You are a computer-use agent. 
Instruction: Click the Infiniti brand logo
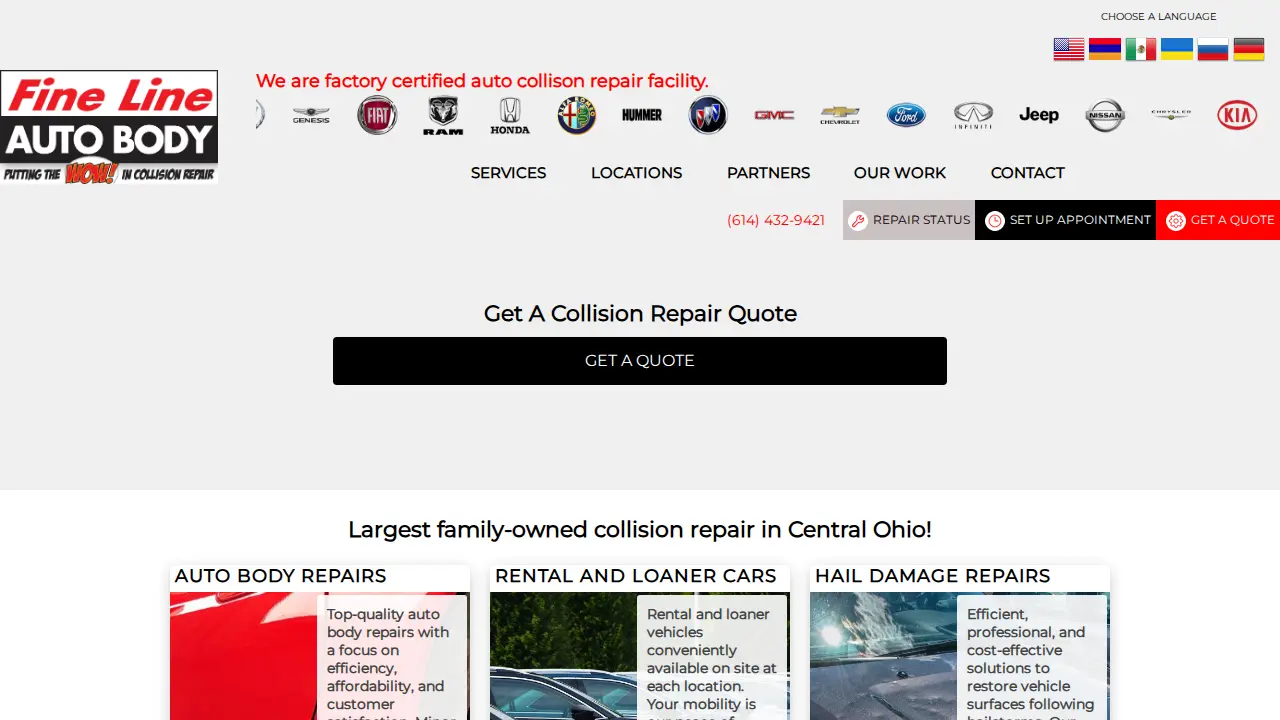(973, 115)
